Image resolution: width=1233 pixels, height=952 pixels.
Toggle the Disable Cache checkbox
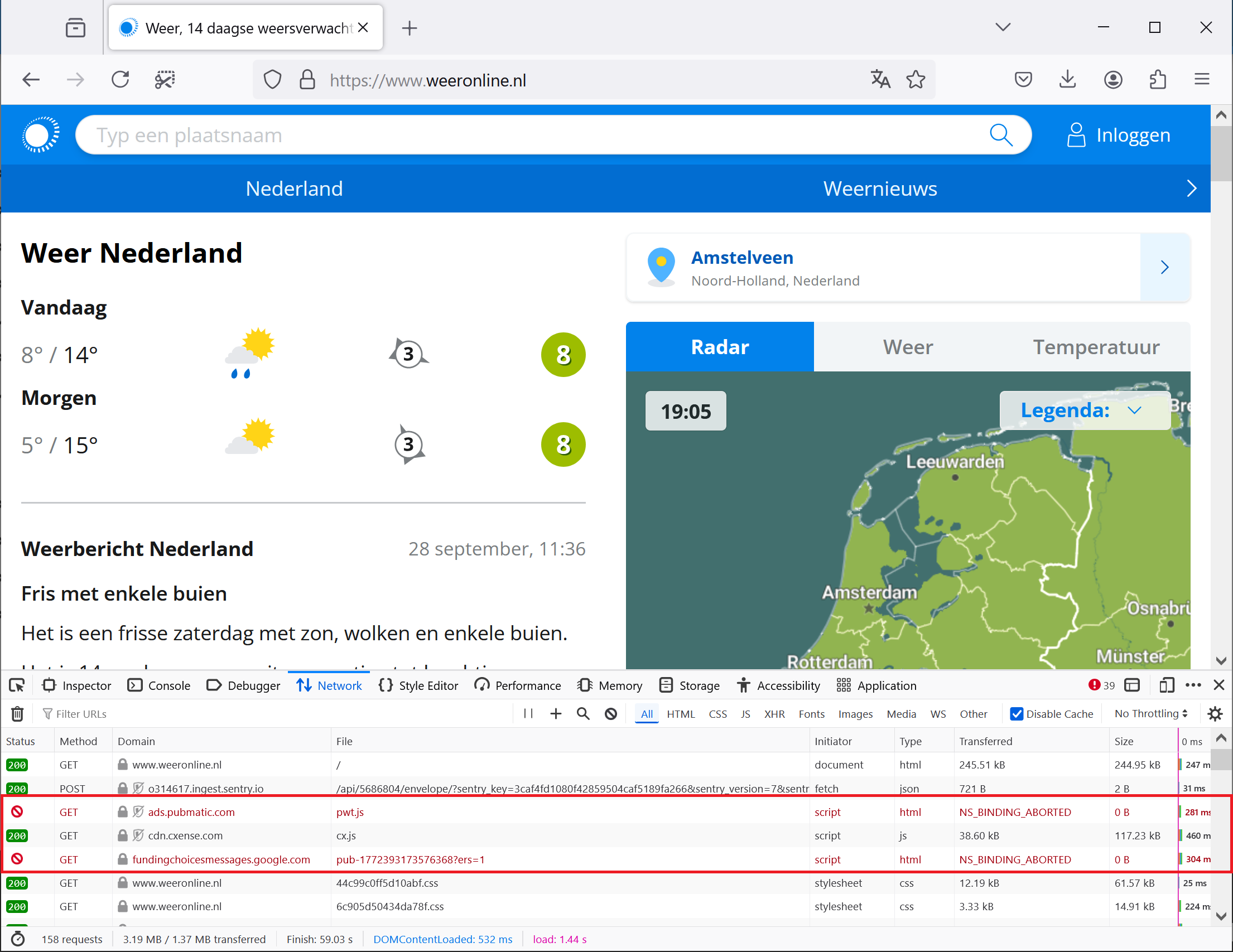point(1016,714)
